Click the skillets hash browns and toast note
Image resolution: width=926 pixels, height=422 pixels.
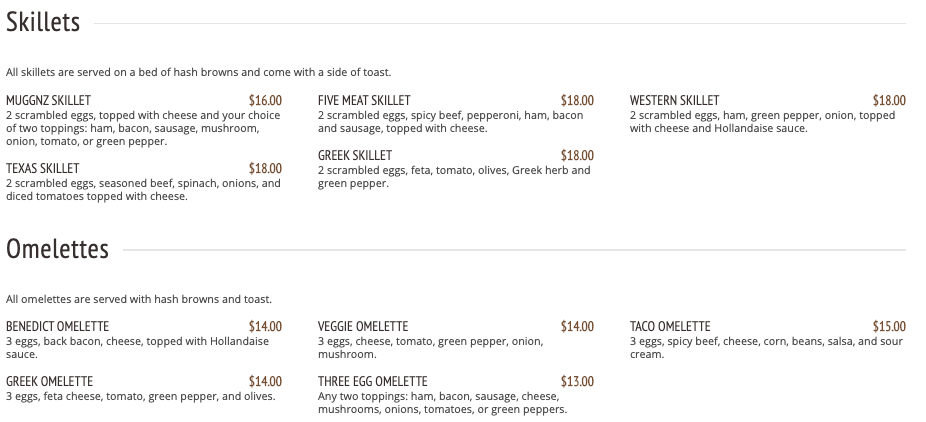(198, 72)
